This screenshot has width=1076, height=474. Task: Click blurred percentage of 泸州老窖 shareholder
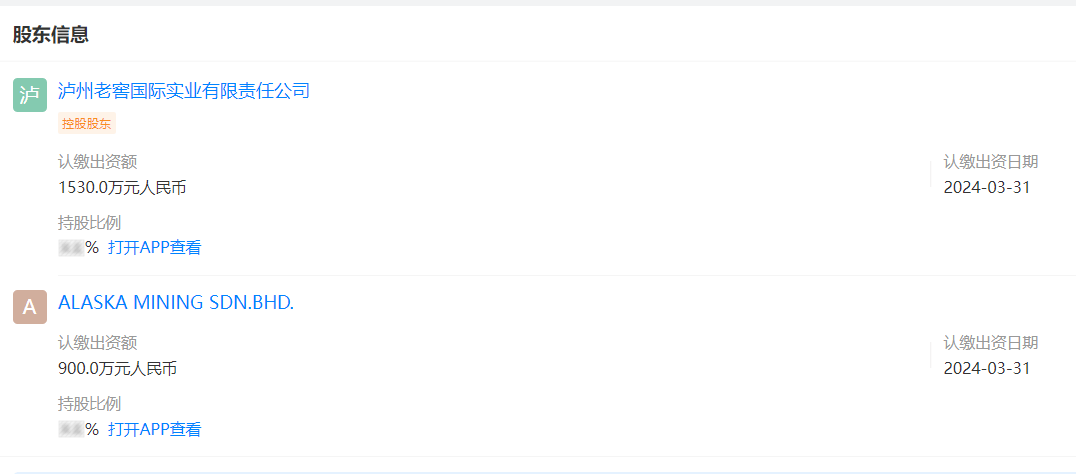click(x=71, y=248)
